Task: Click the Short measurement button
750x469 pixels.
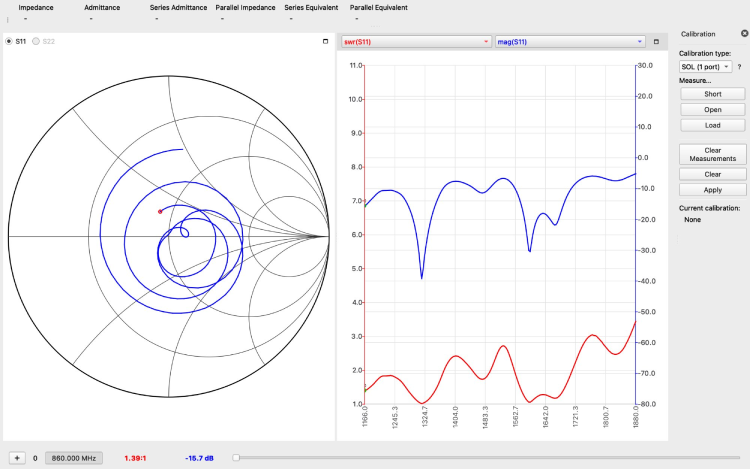Action: click(712, 94)
